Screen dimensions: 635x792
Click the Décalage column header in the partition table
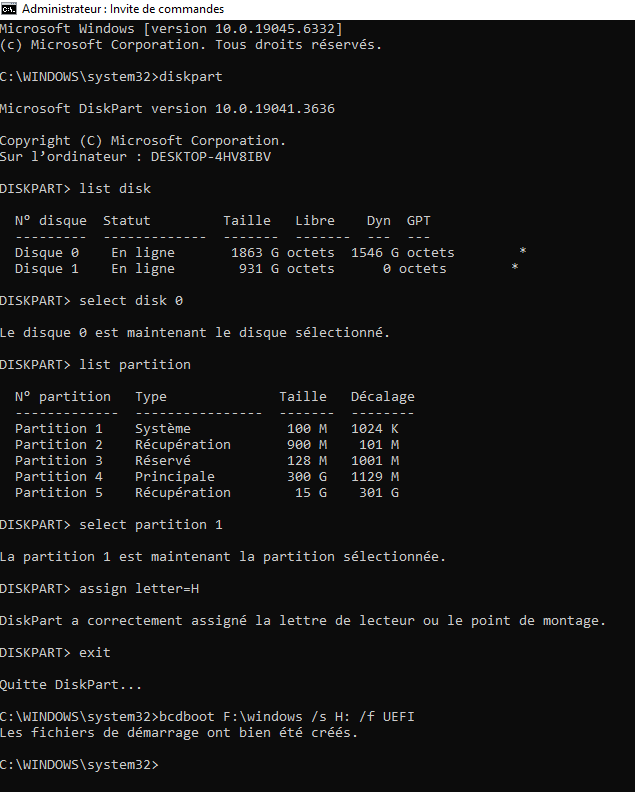(x=382, y=396)
